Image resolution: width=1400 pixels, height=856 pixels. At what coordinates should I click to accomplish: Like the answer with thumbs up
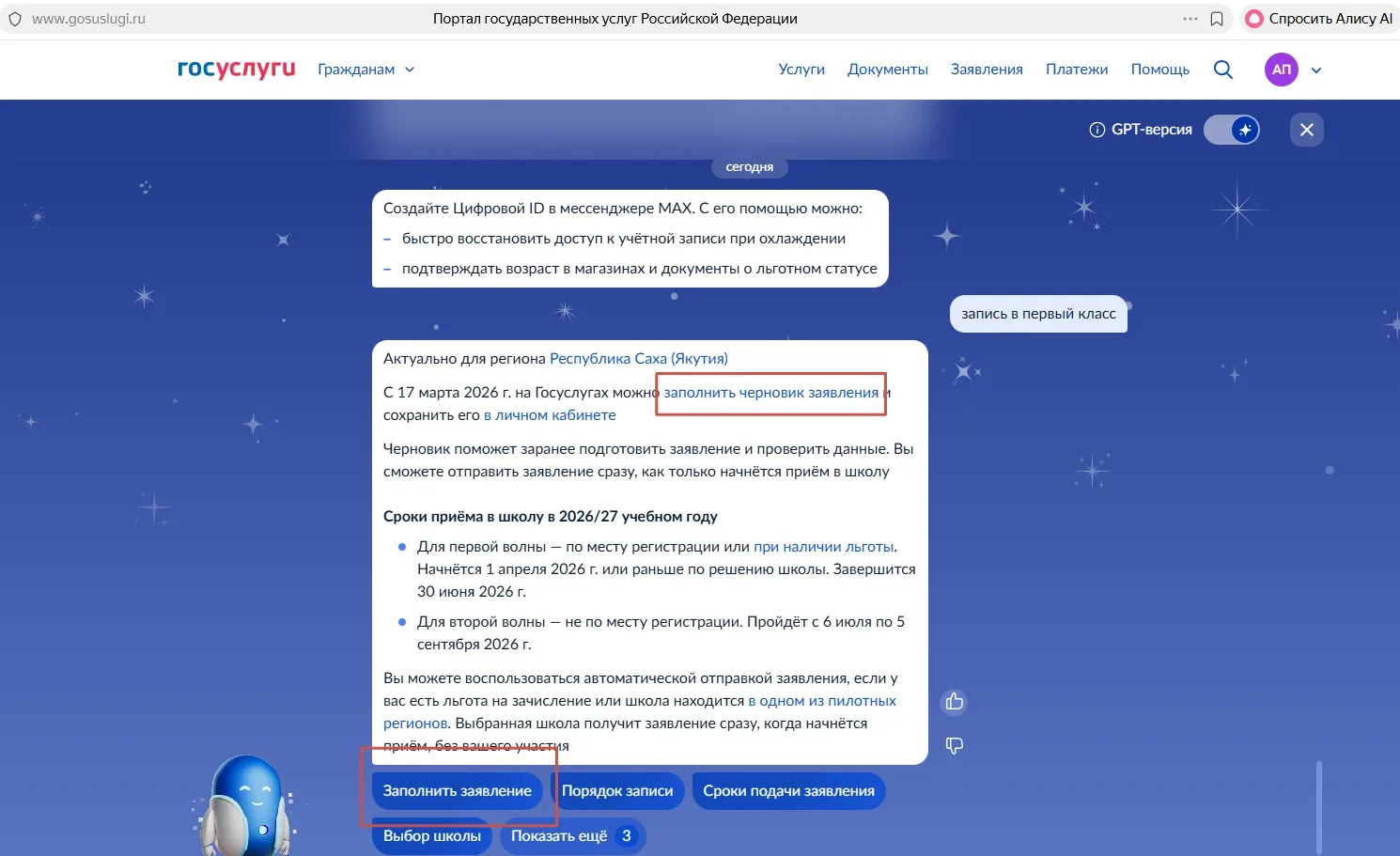(x=955, y=702)
